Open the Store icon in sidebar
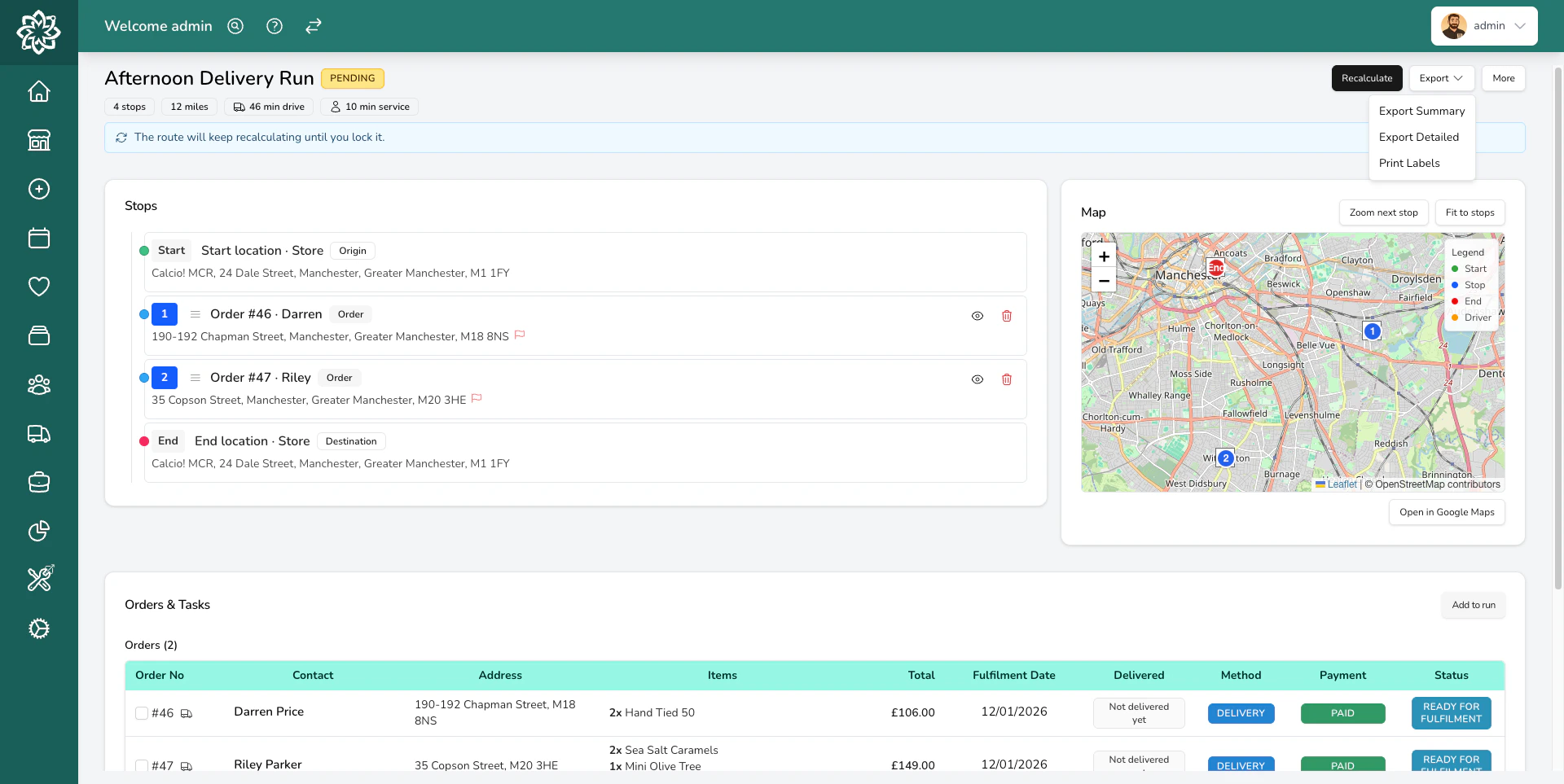The width and height of the screenshot is (1564, 784). click(x=39, y=140)
